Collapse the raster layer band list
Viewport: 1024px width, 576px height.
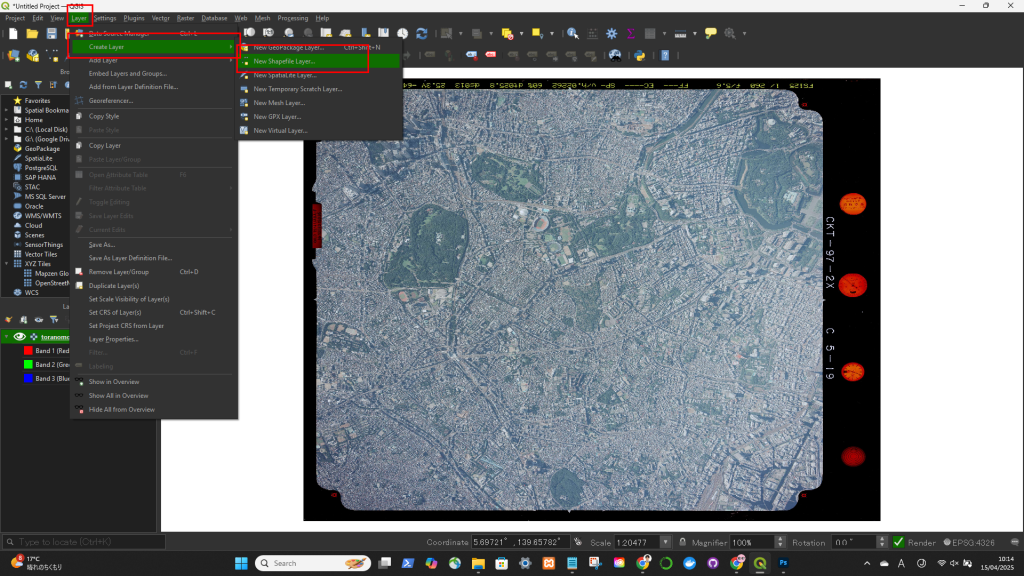tap(7, 337)
